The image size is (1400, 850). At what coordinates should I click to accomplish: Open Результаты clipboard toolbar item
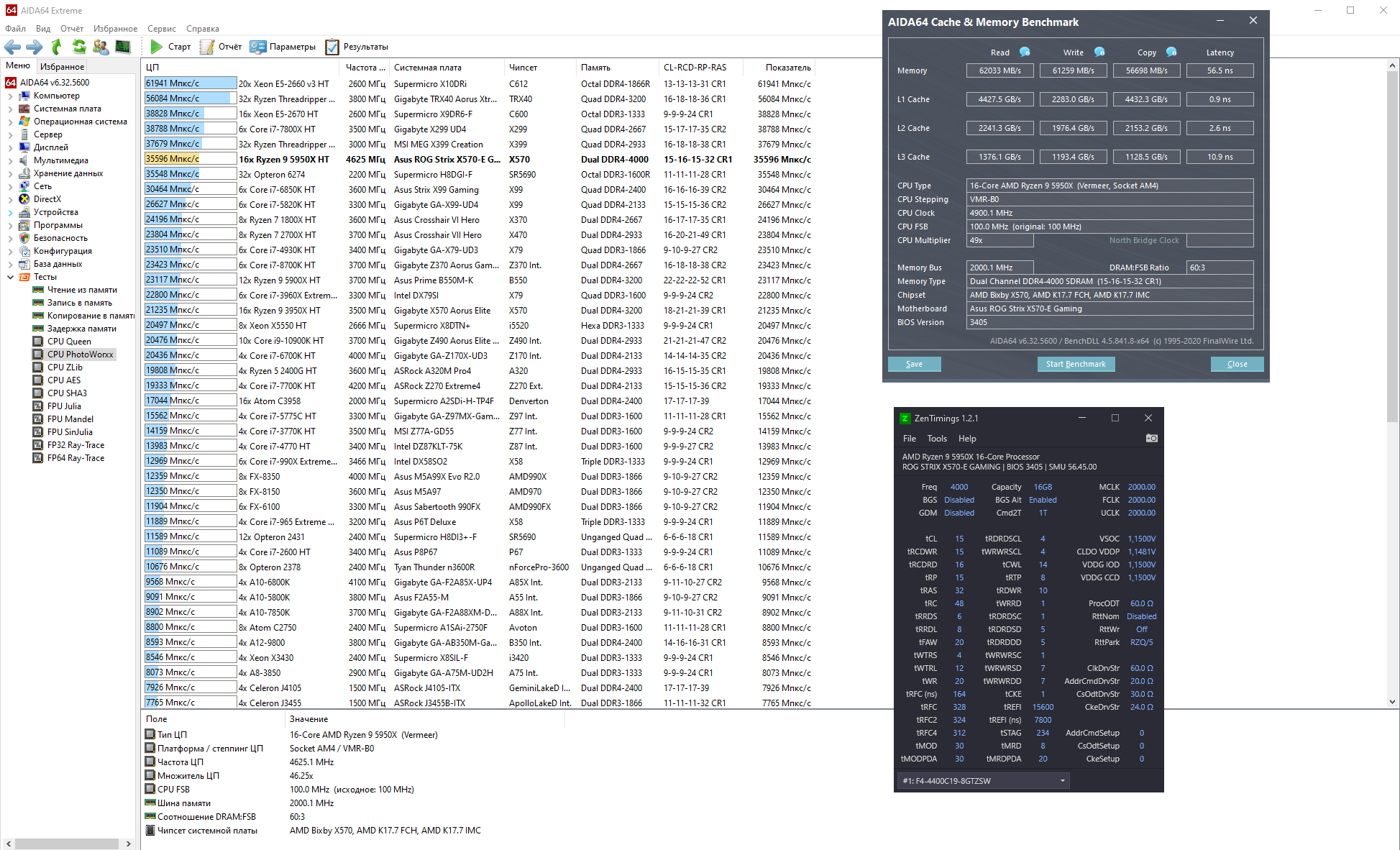coord(357,47)
